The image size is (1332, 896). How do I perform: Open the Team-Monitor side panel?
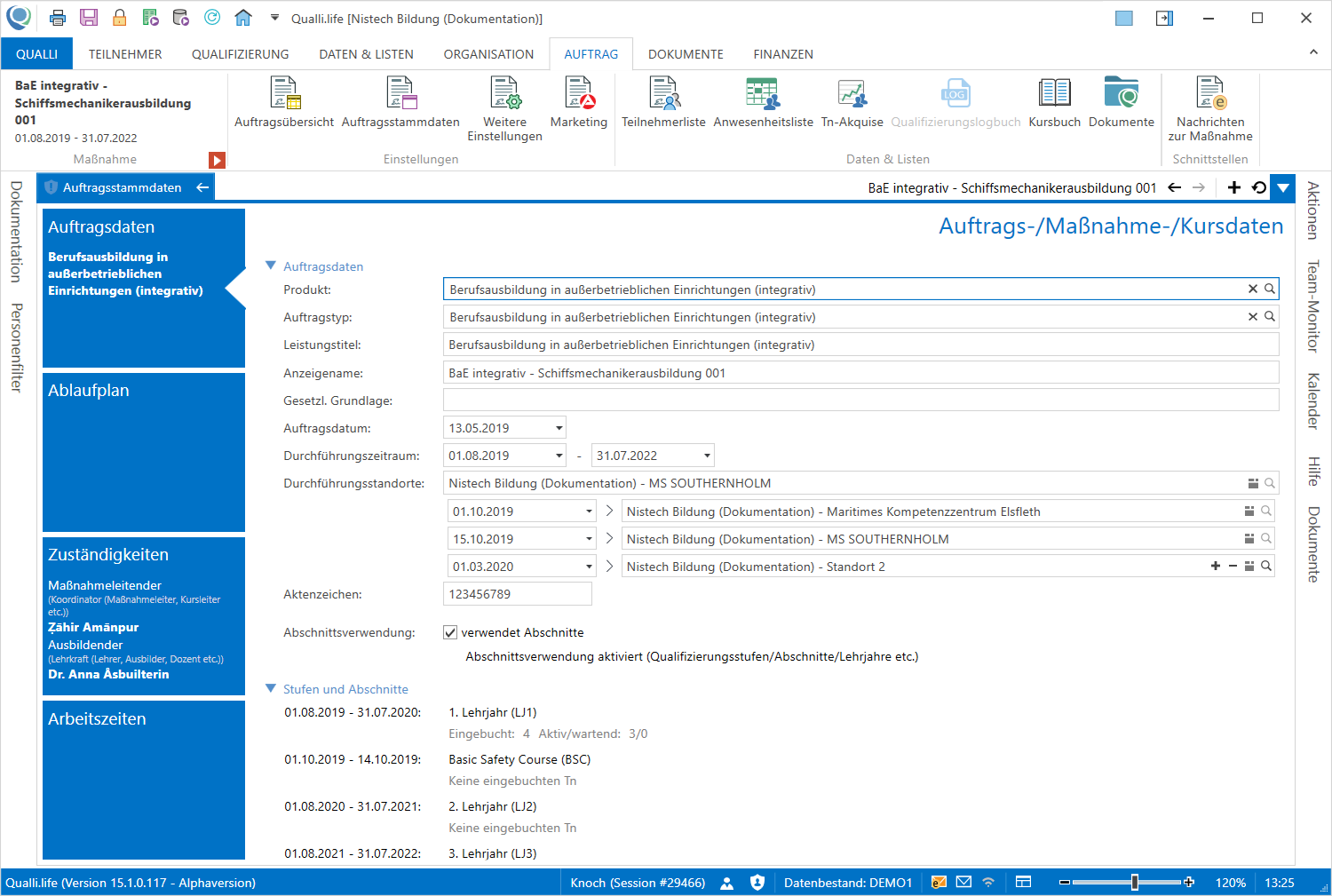tap(1312, 306)
